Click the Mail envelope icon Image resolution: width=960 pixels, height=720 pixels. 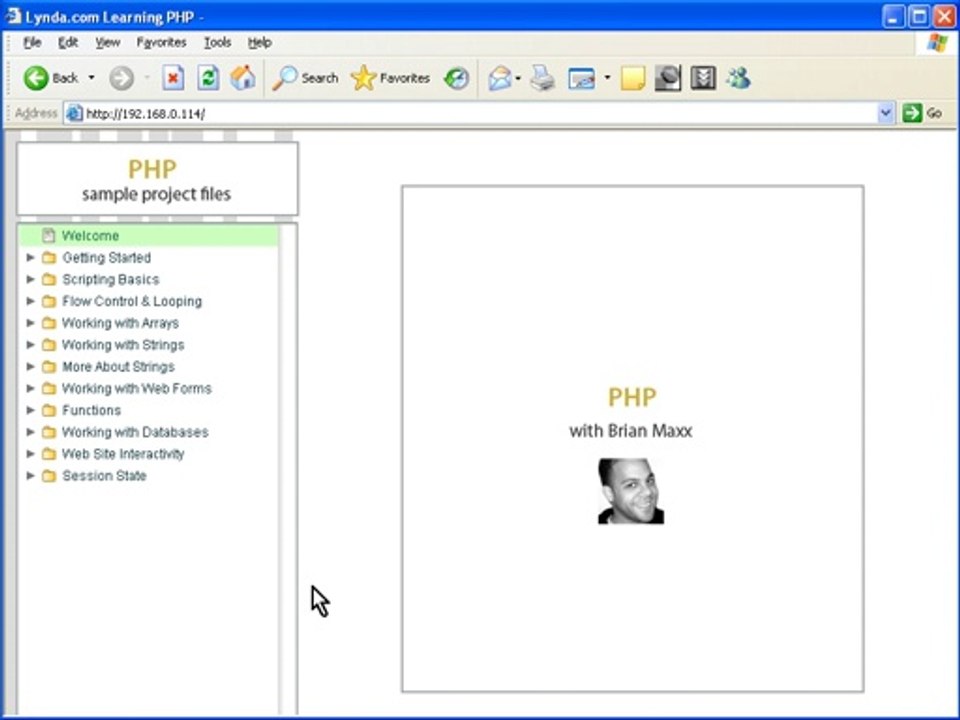tap(500, 78)
